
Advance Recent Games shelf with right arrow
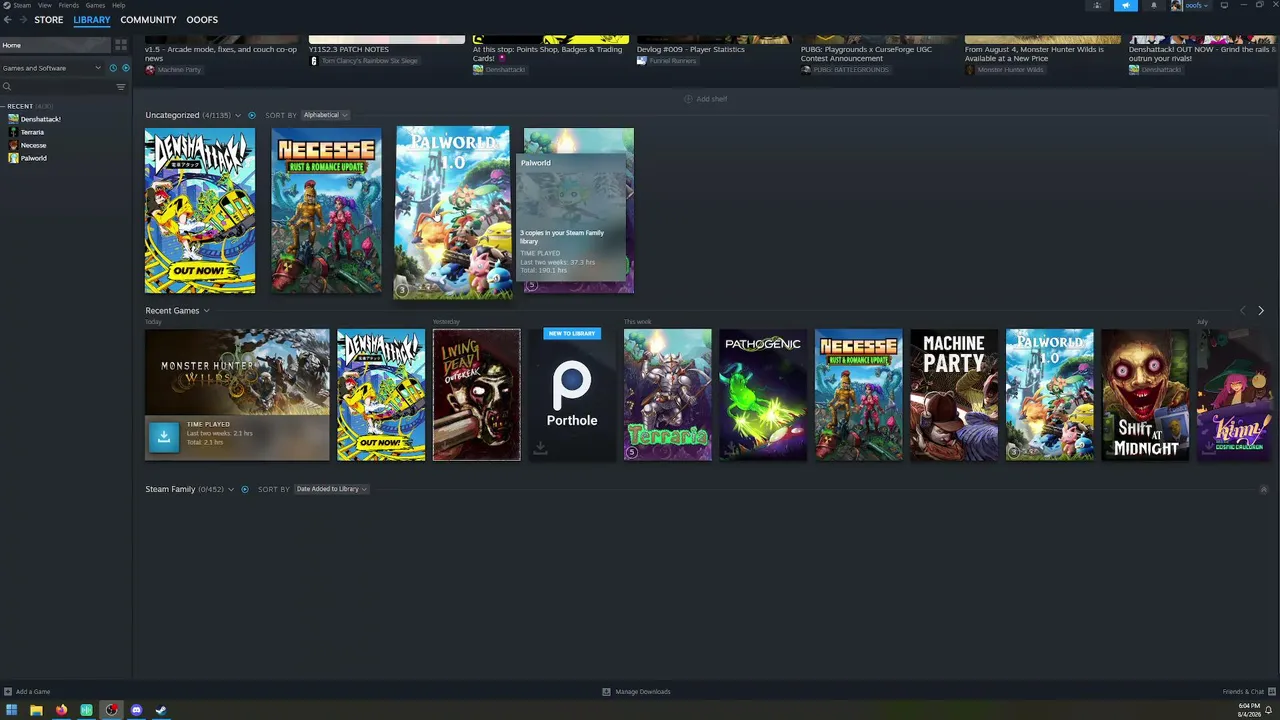pos(1261,311)
